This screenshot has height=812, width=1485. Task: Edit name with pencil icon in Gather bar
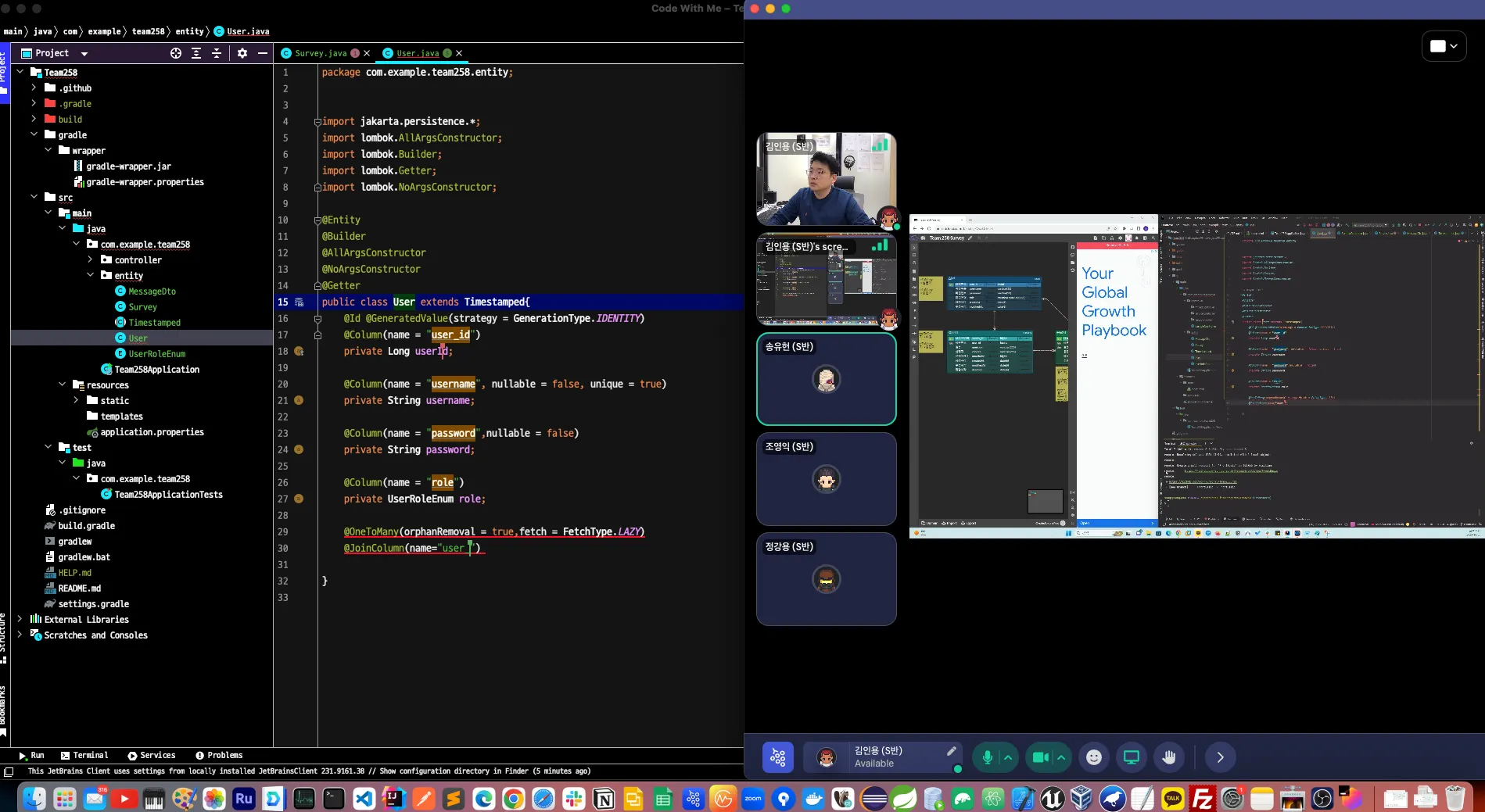click(951, 751)
